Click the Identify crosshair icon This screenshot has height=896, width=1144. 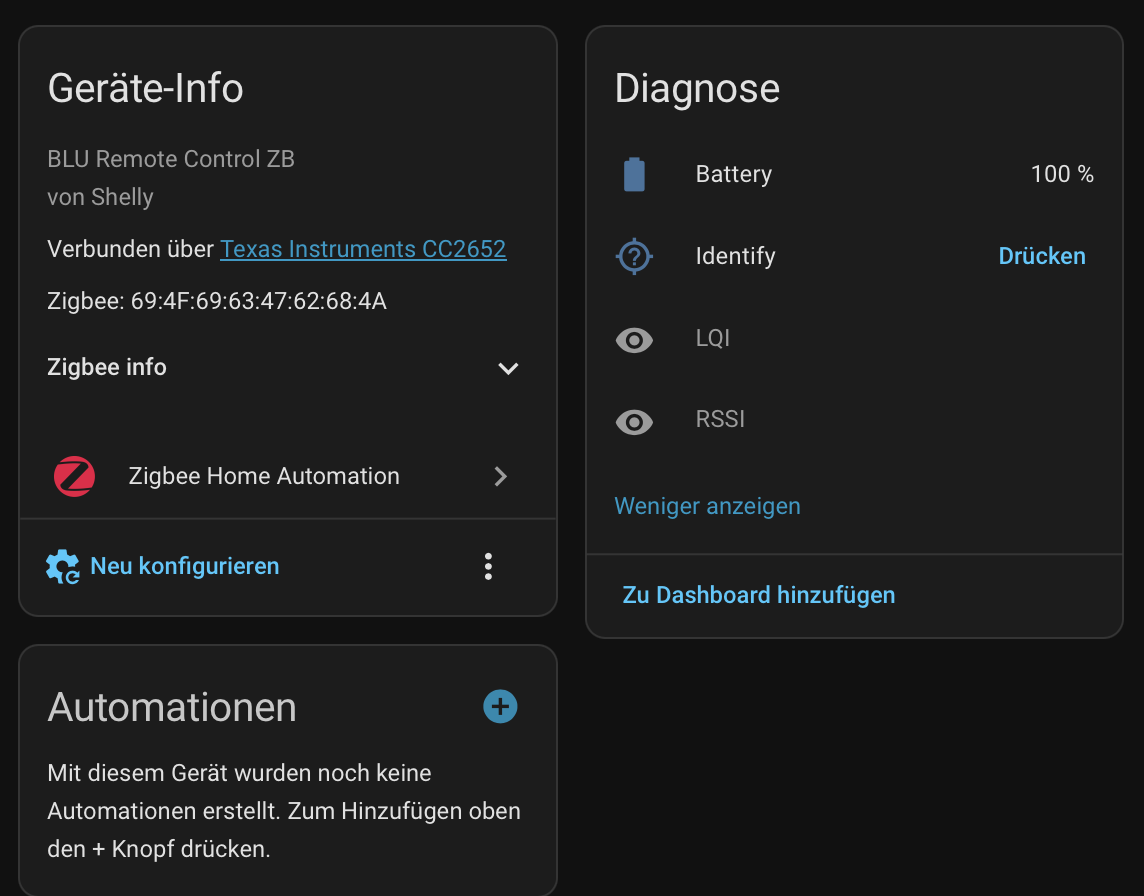click(634, 256)
